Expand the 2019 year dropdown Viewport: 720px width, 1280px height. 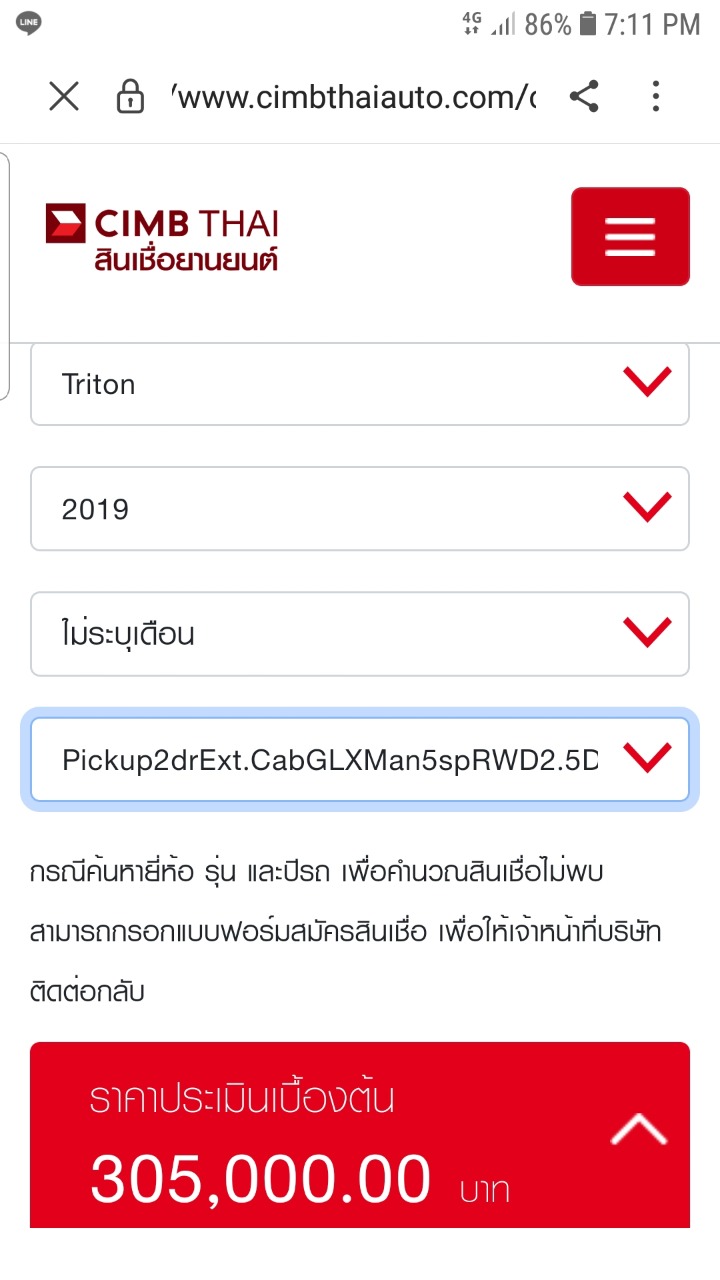click(359, 509)
